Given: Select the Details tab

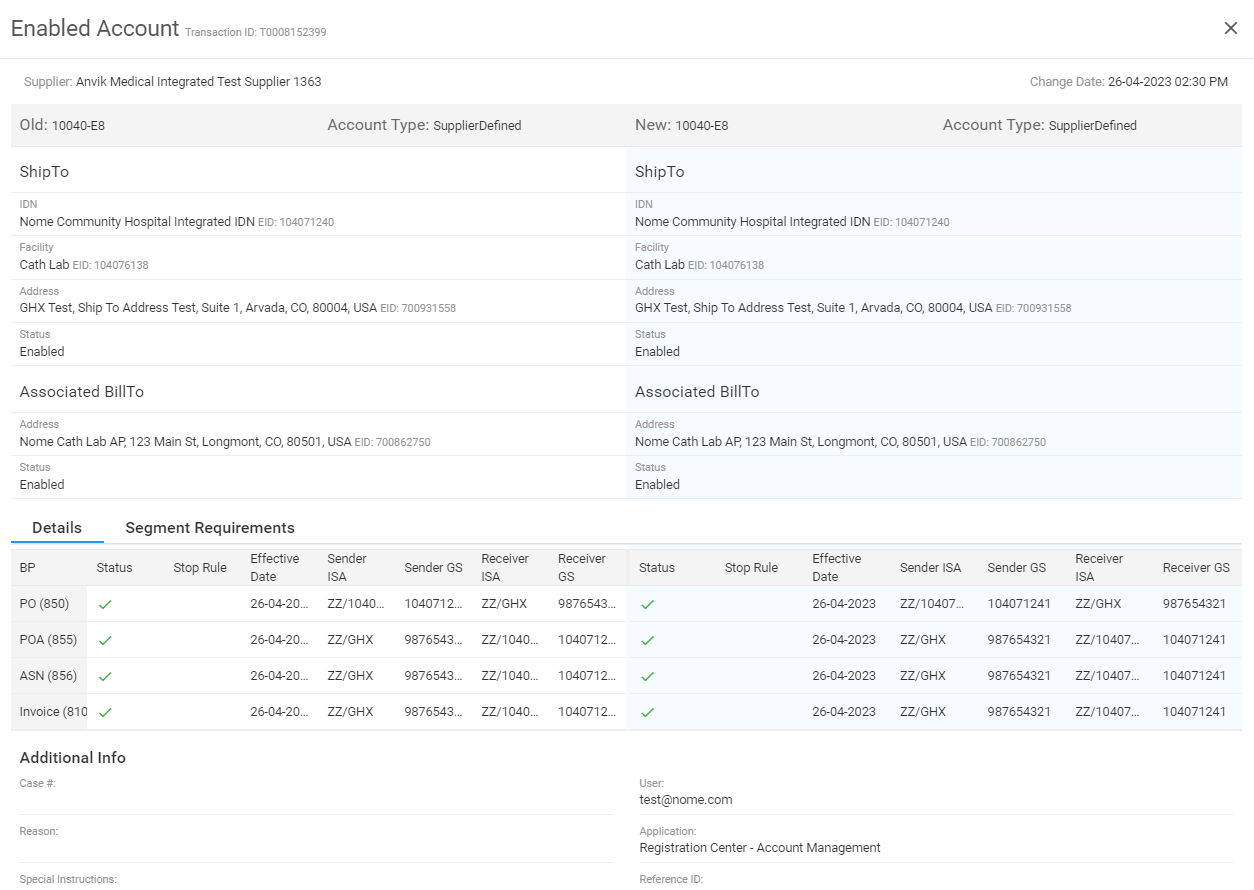Looking at the screenshot, I should point(57,528).
